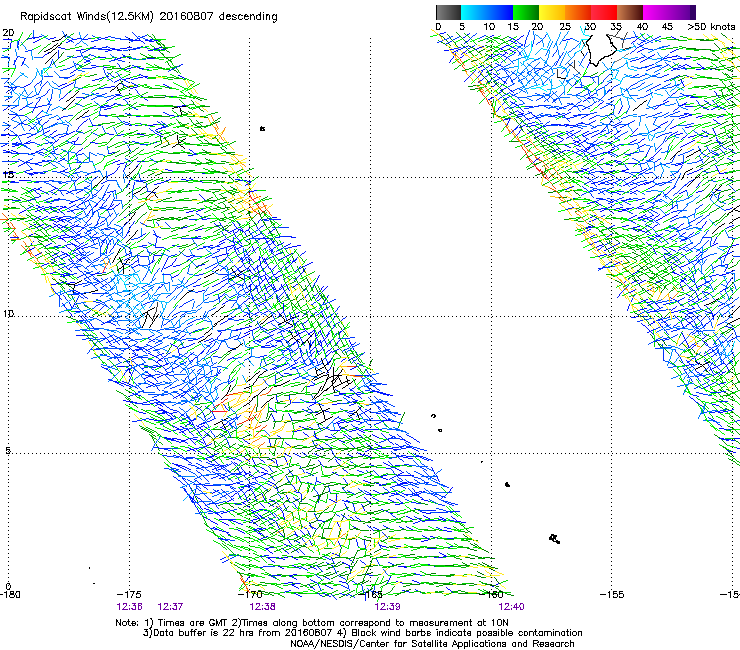740x650 pixels.
Task: Click the note '1) Times are GMT'
Action: [187, 623]
